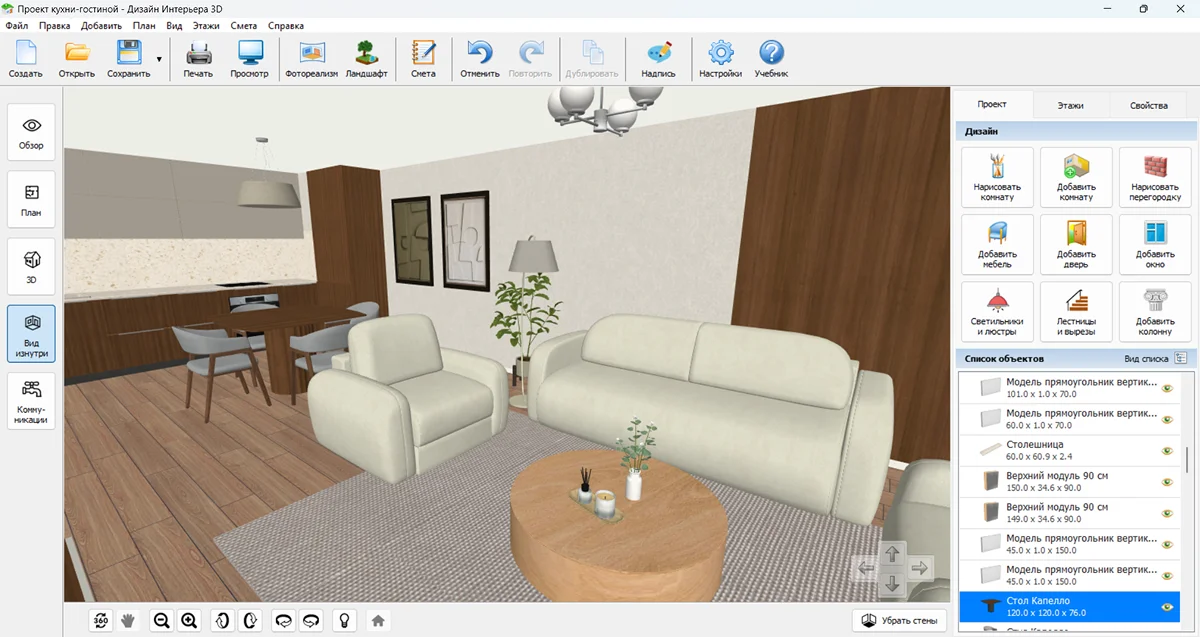Switch to the Свойства tab
1200x637 pixels.
[x=1148, y=105]
